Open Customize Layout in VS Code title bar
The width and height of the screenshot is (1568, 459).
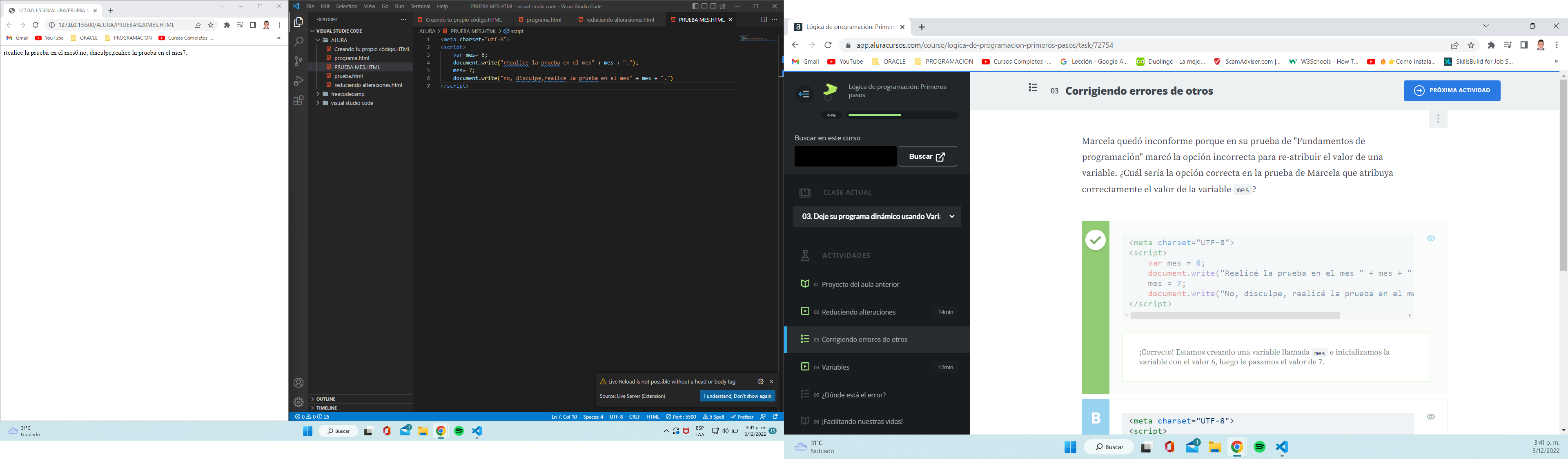722,6
